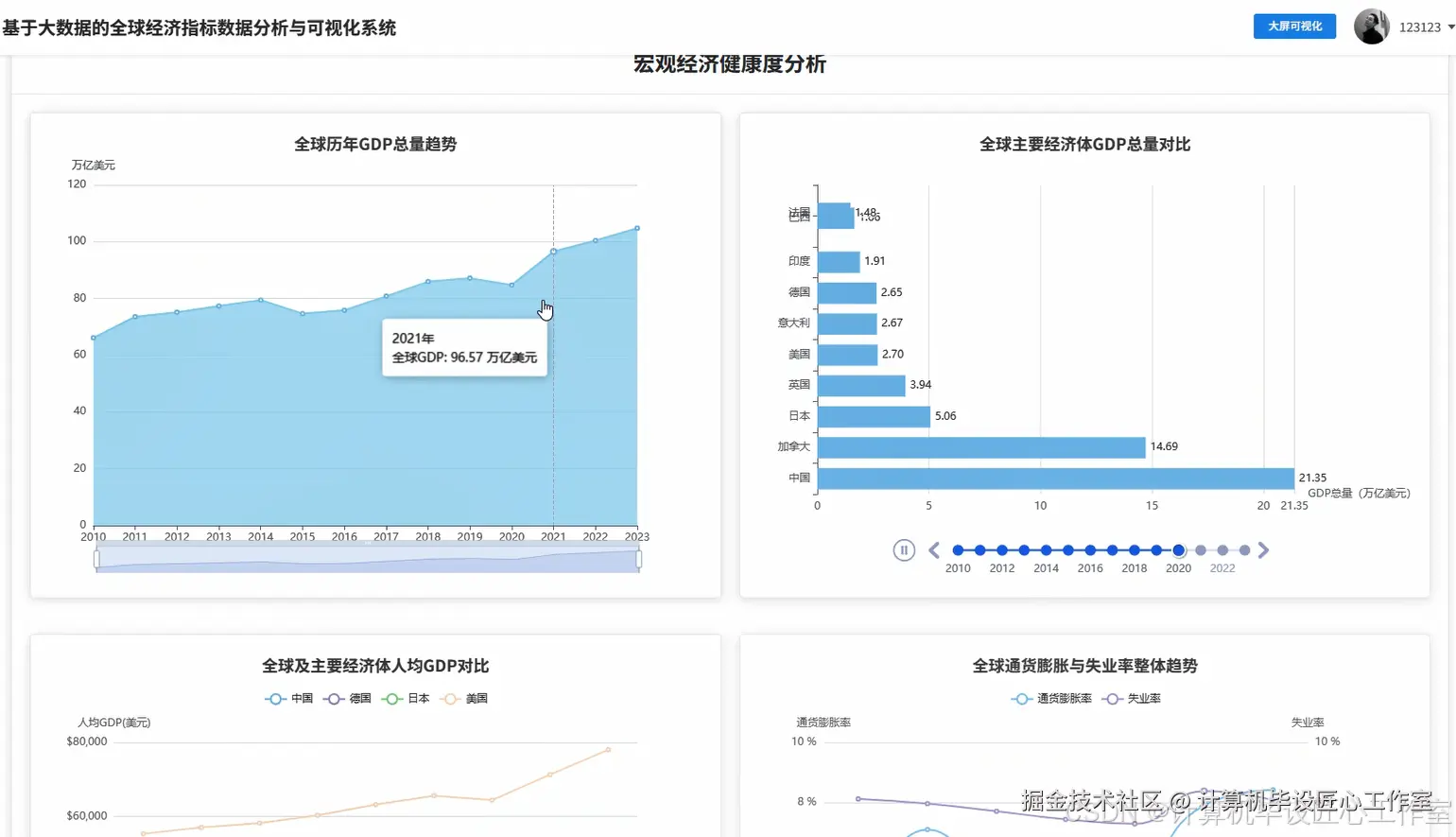Viewport: 1456px width, 837px height.
Task: Select year 2016 on the timeline
Action: [x=1089, y=549]
